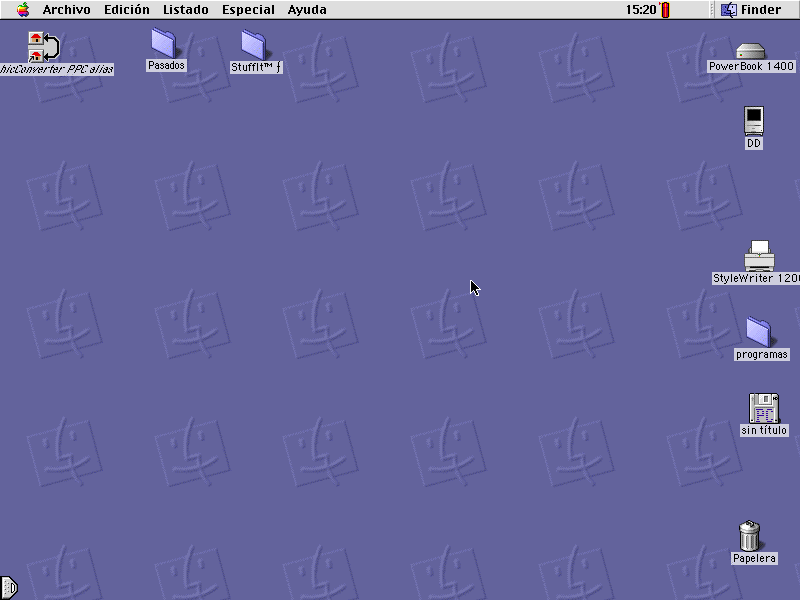Open the Apple menu

pyautogui.click(x=23, y=10)
